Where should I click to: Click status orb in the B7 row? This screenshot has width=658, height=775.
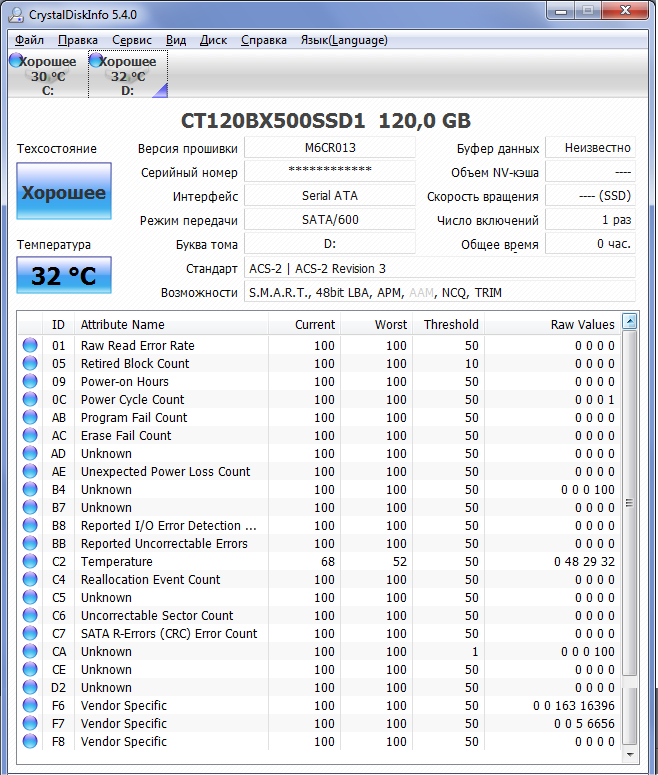pos(30,507)
